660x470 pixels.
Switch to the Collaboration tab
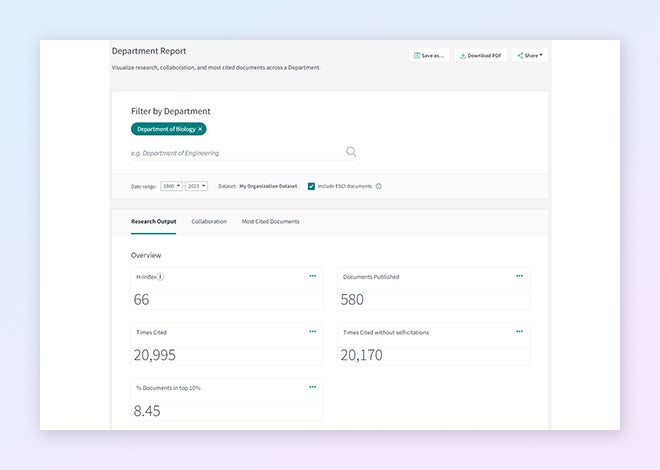pos(209,221)
